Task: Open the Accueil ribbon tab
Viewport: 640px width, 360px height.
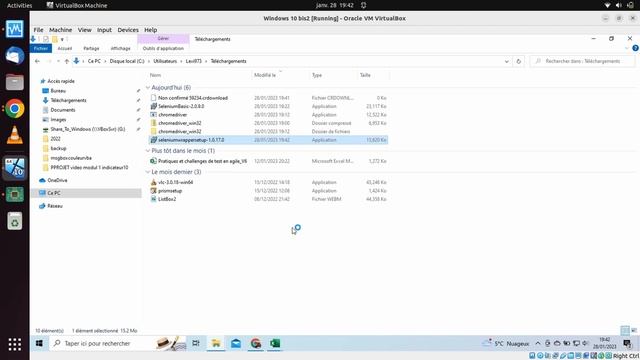Action: coord(64,48)
